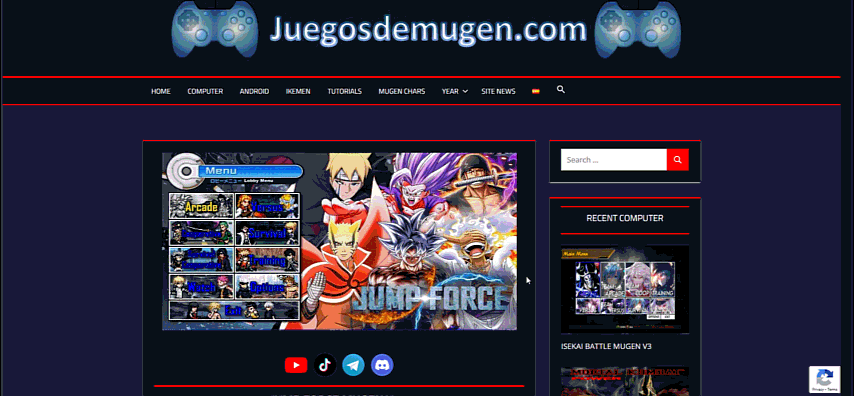The image size is (854, 396).
Task: Open the Jump Force featured image
Action: (339, 241)
